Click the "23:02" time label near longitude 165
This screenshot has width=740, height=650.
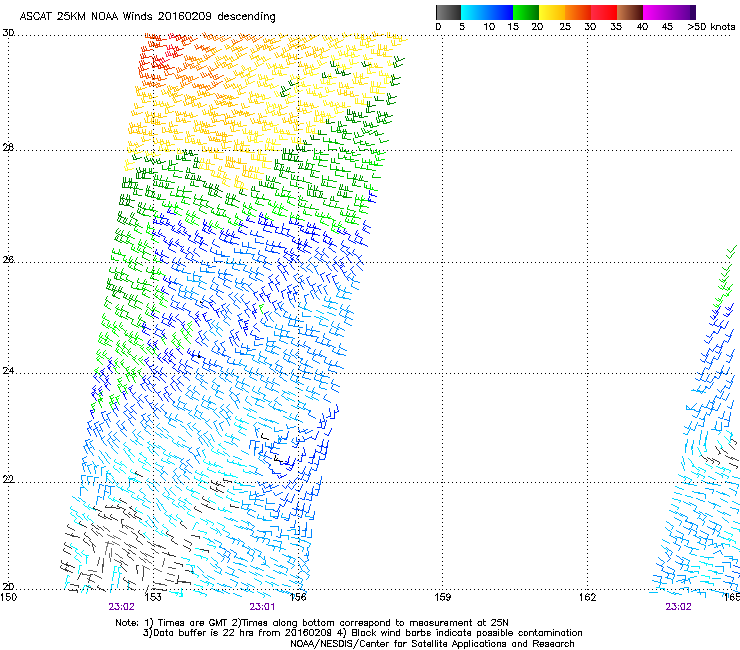point(678,607)
